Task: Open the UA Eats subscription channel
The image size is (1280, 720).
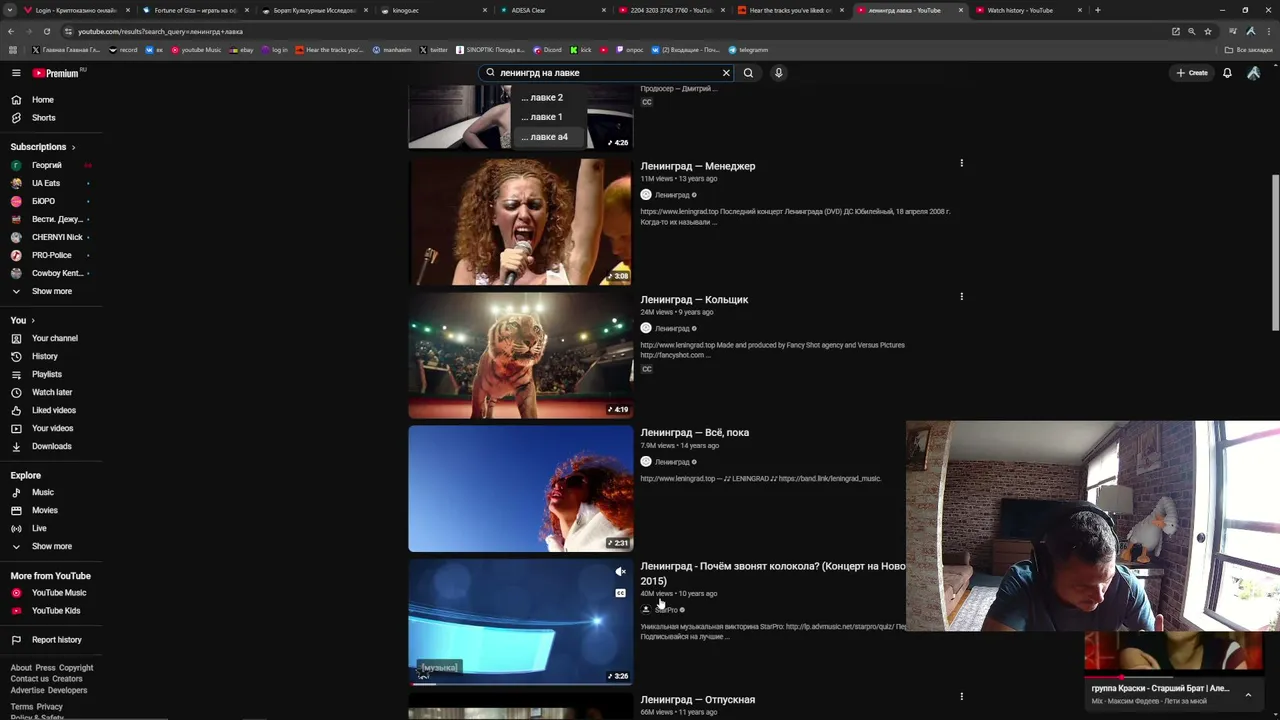Action: tap(46, 183)
